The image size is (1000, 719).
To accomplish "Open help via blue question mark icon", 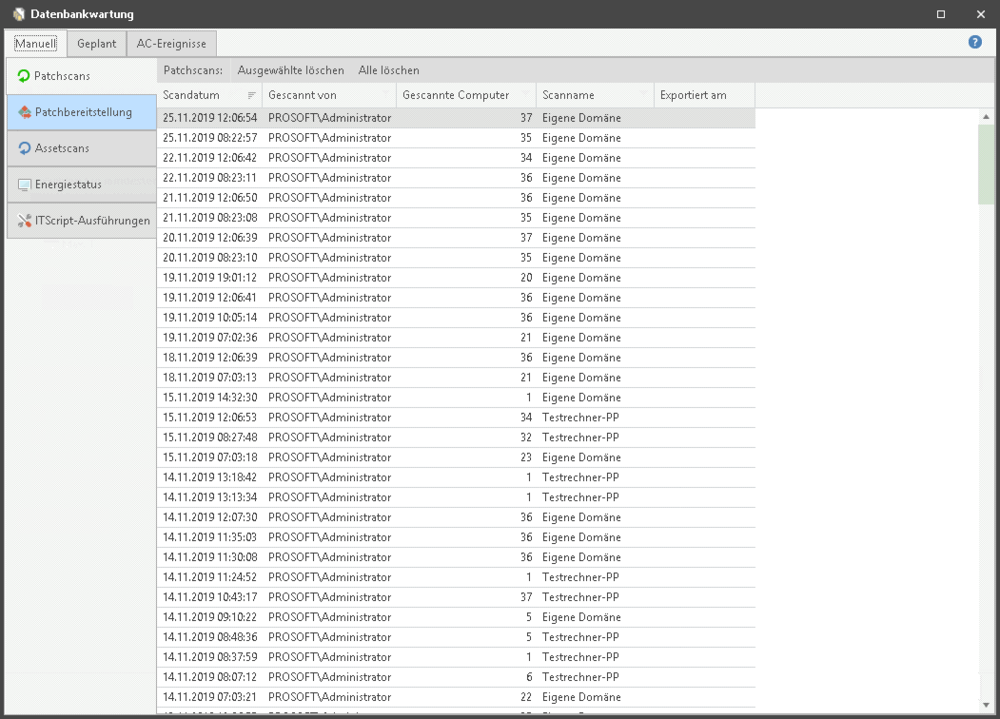I will click(975, 43).
